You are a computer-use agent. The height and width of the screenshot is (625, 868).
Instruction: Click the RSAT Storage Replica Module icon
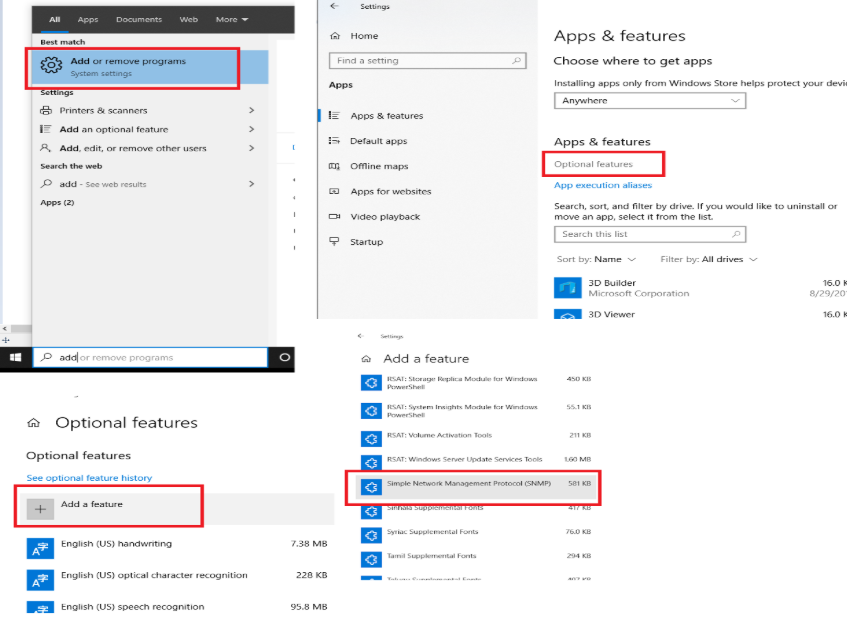click(371, 383)
